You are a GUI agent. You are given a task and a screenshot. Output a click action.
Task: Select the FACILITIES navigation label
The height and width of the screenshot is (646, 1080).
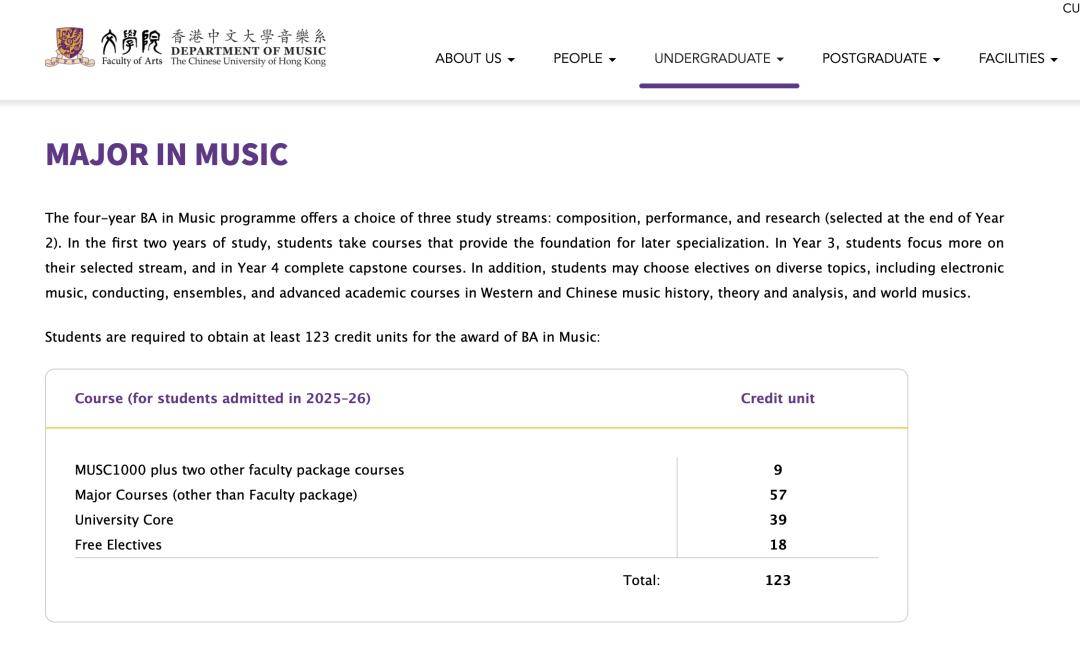pyautogui.click(x=1011, y=59)
